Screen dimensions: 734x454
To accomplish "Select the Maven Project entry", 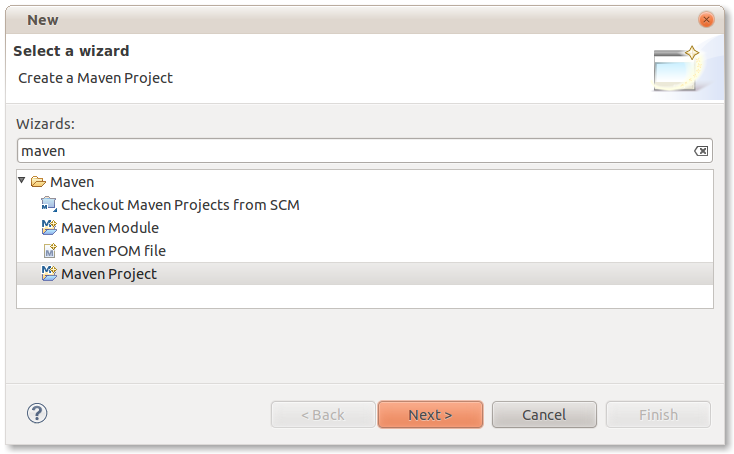I will tap(365, 274).
